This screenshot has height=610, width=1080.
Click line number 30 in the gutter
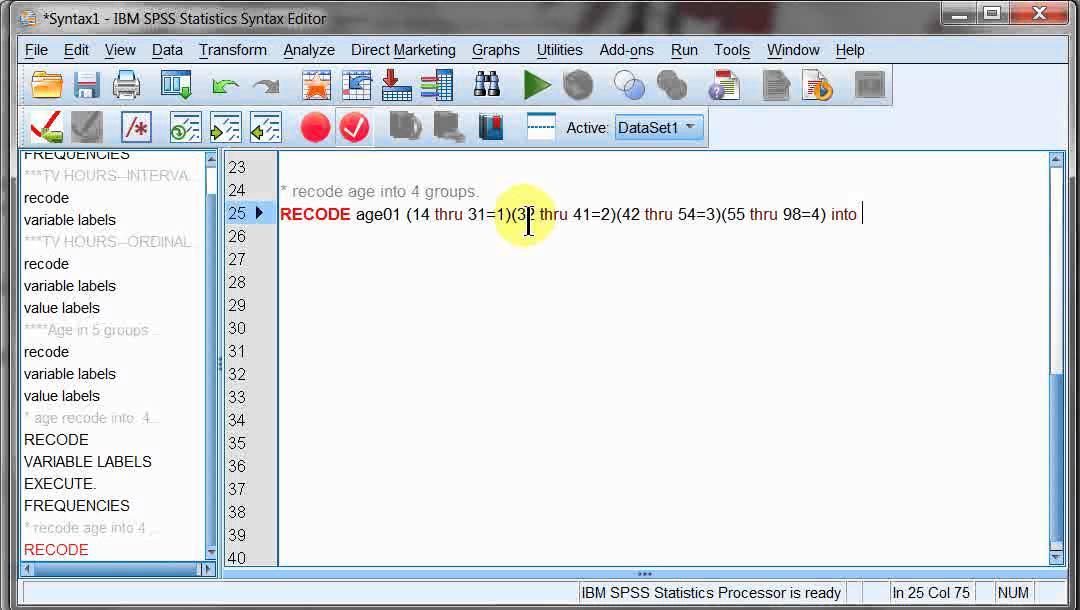(237, 328)
